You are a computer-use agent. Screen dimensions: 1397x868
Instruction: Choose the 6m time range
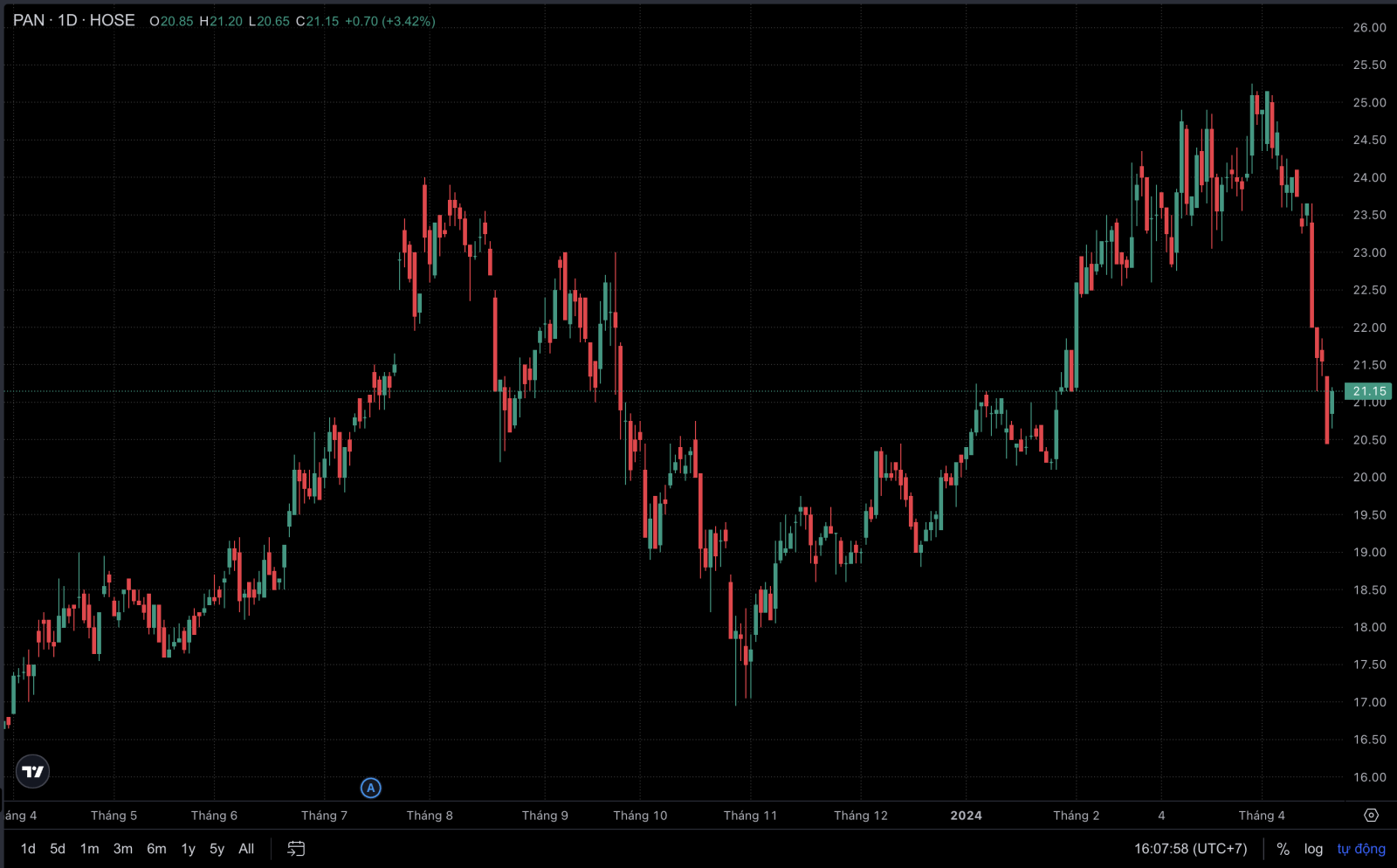tap(156, 849)
